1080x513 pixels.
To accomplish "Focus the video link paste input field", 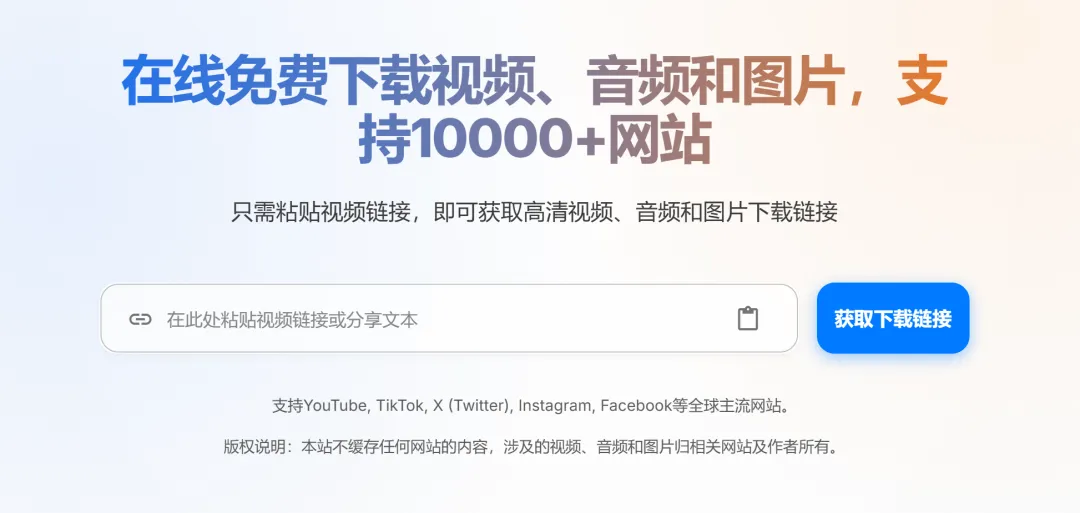I will [448, 318].
